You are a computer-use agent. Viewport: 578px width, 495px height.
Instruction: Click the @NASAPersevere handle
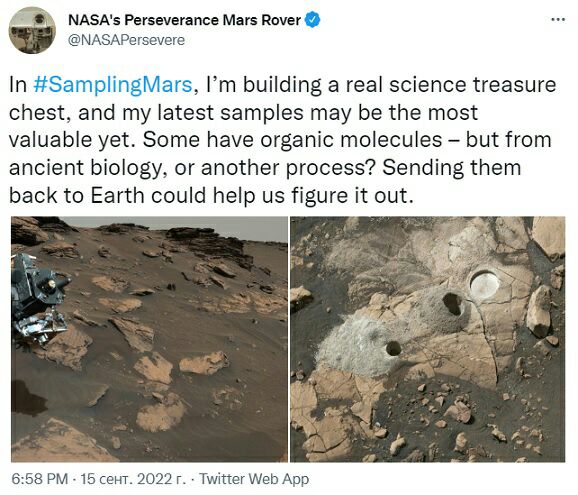pyautogui.click(x=126, y=40)
